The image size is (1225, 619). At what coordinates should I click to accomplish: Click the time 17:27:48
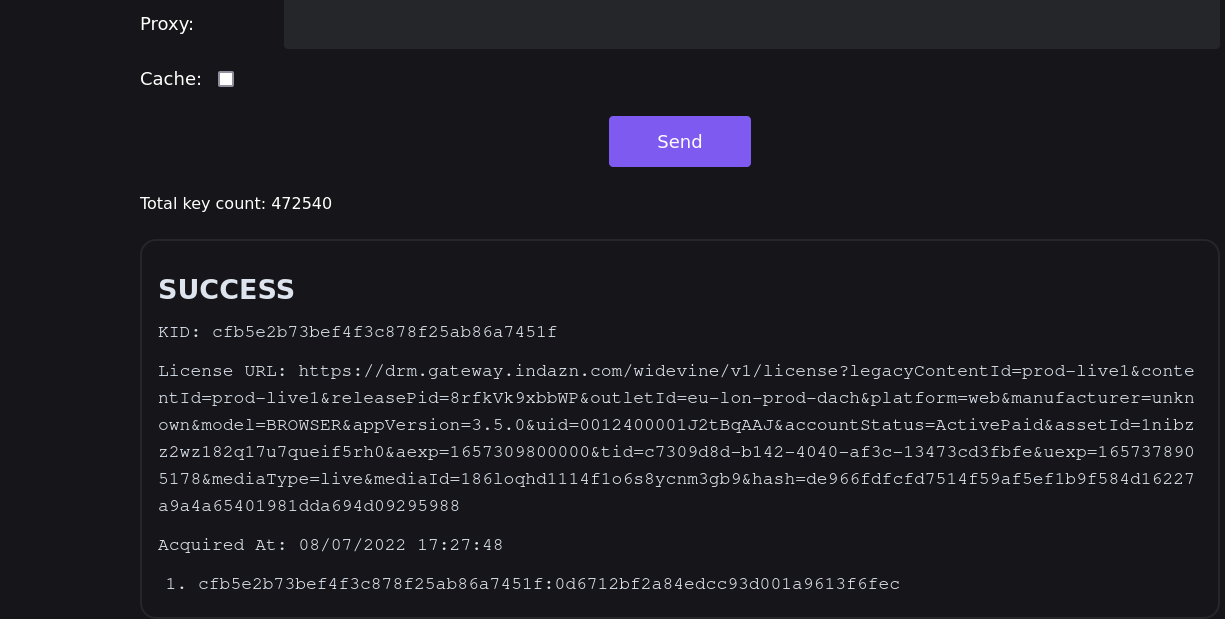(x=460, y=545)
